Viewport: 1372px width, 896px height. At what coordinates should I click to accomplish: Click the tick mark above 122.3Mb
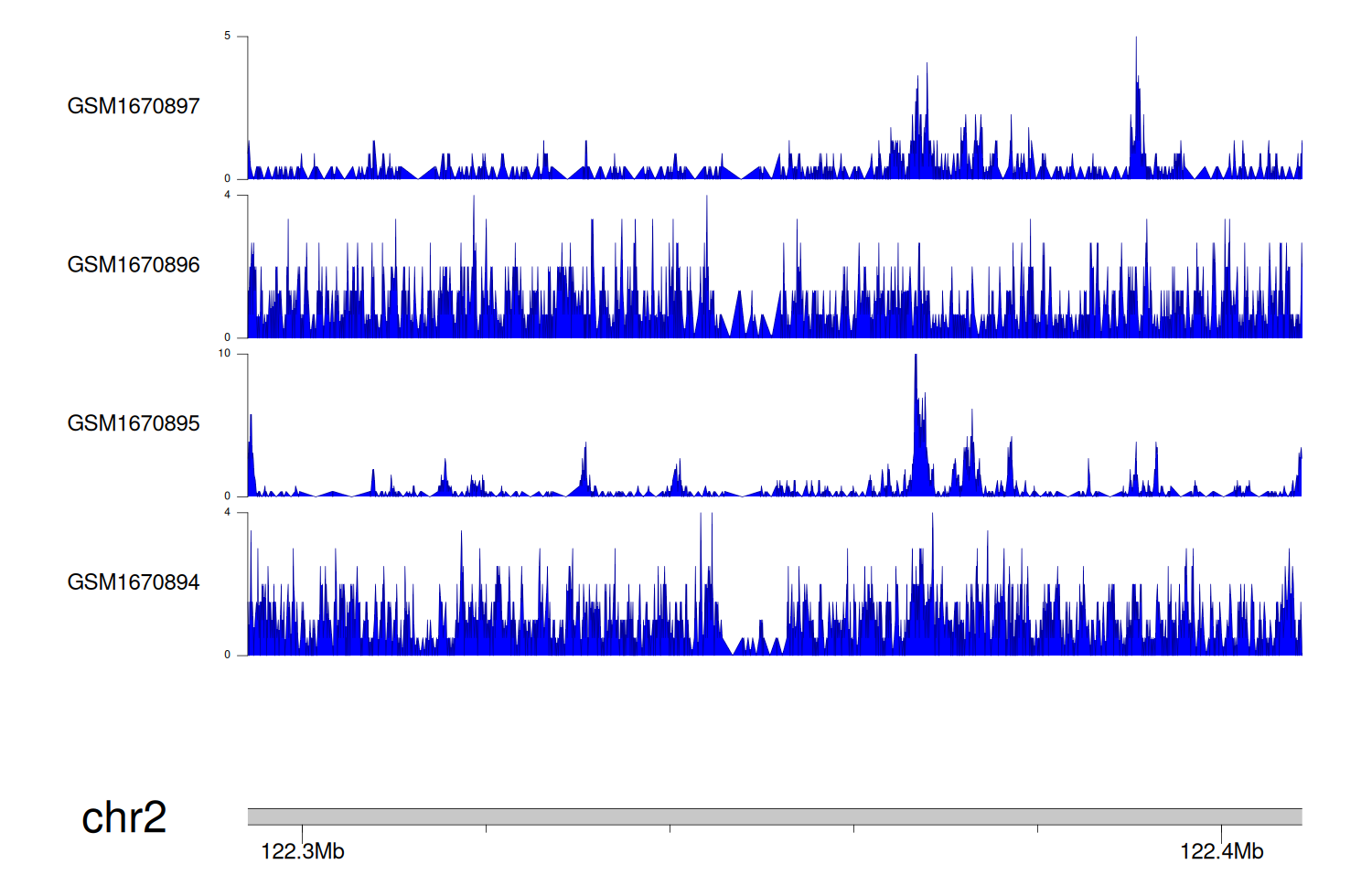coord(303,830)
